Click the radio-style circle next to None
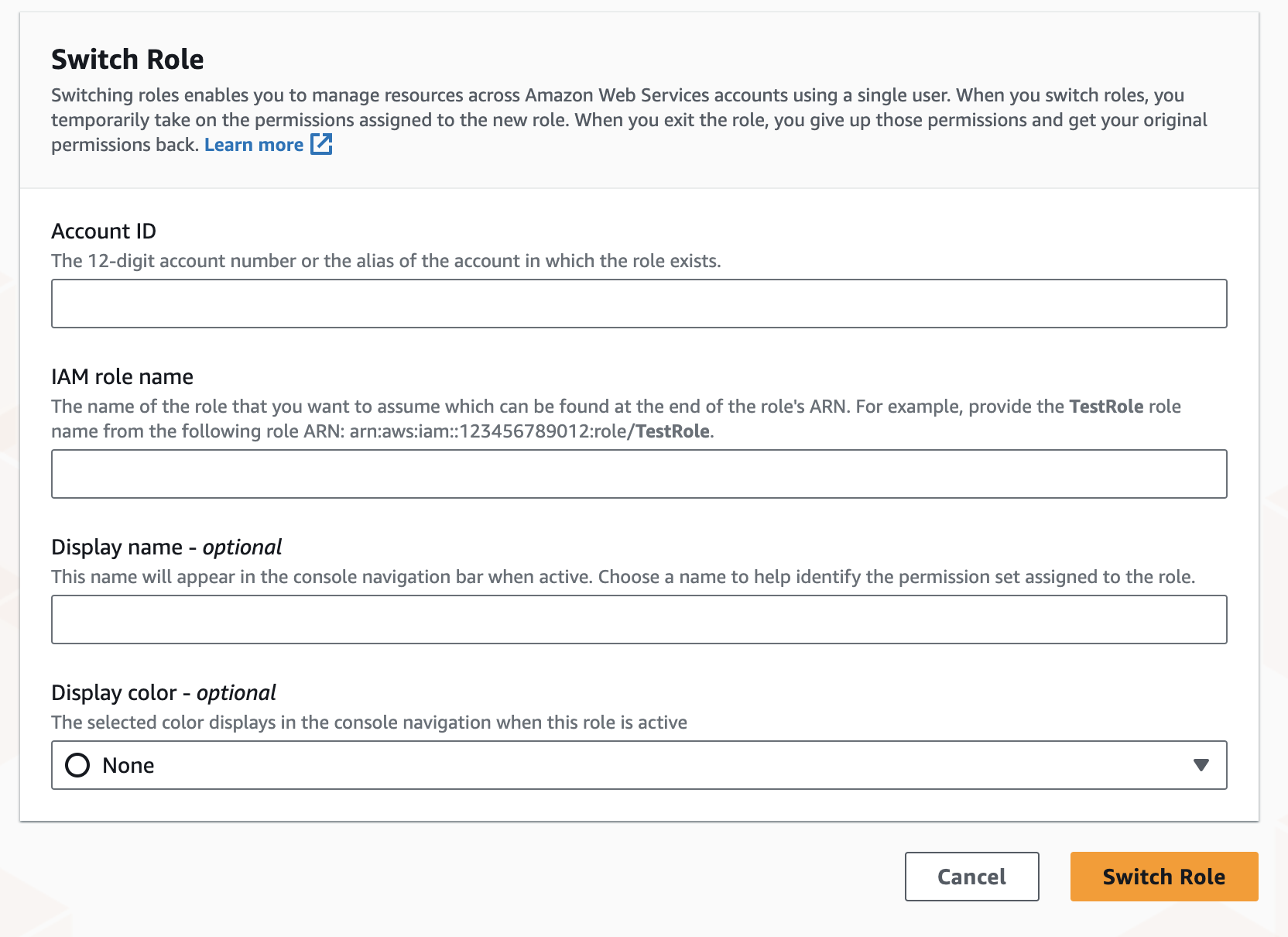Screen dimensions: 1288x937 coord(77,765)
